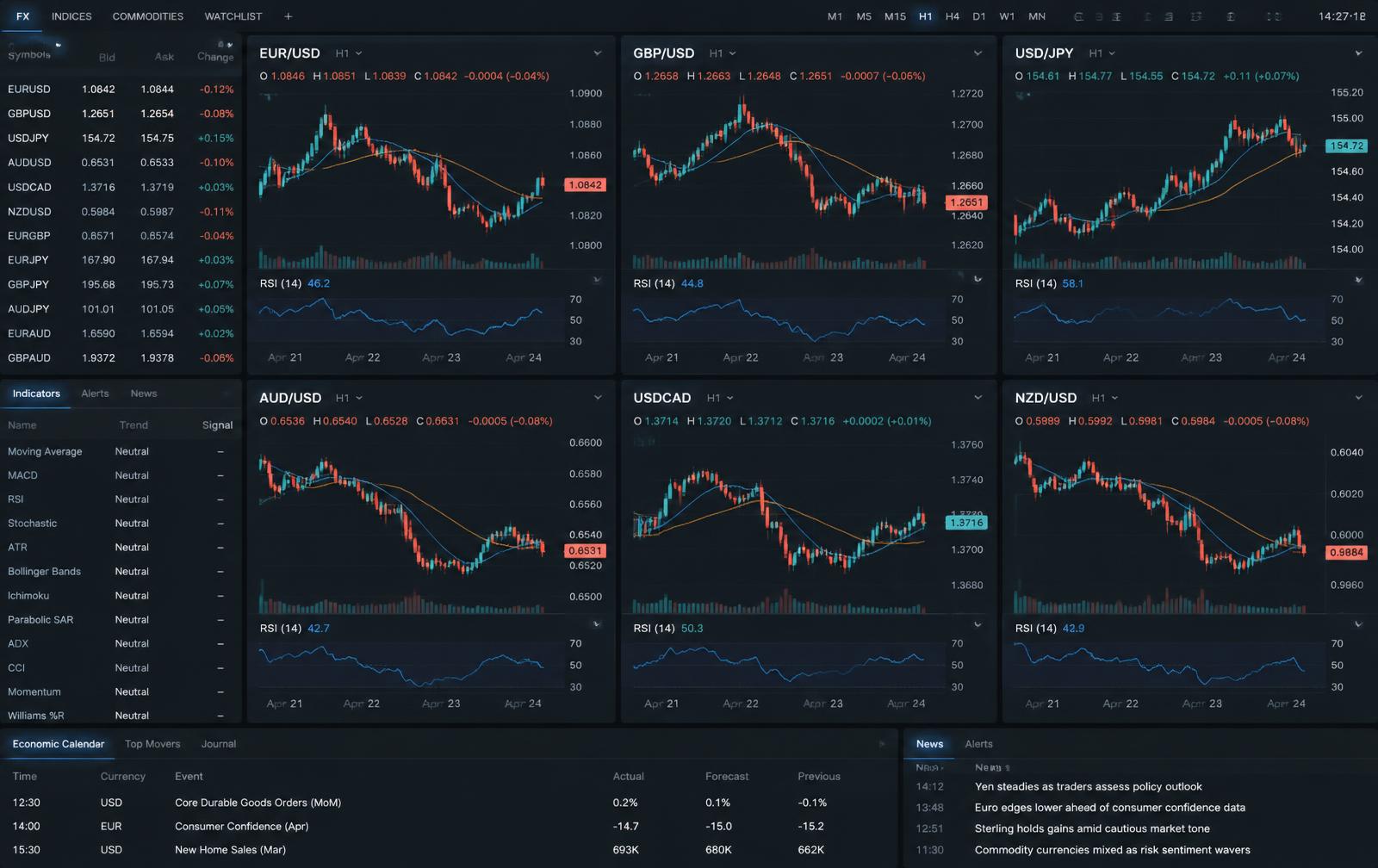This screenshot has height=868, width=1378.
Task: Select the H1 timeframe in top bar
Action: tap(925, 16)
